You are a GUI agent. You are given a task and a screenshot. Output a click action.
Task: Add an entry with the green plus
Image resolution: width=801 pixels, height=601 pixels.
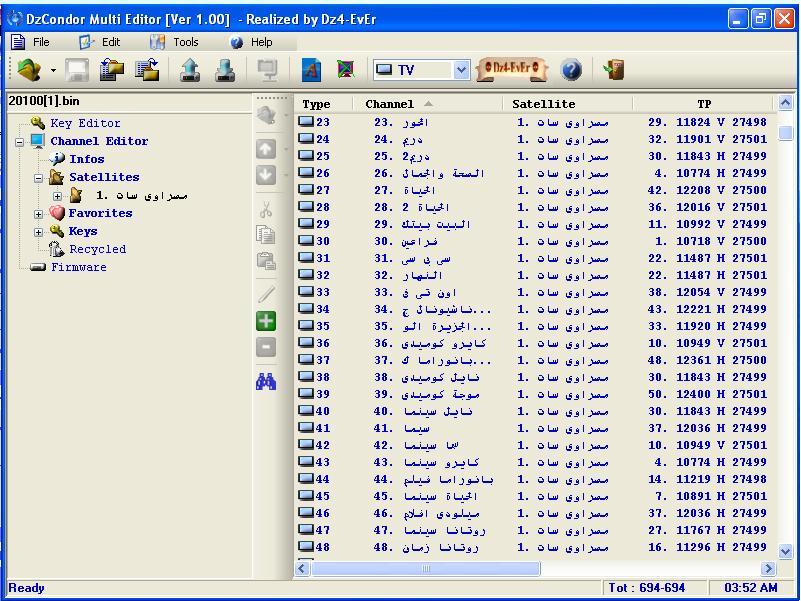266,321
